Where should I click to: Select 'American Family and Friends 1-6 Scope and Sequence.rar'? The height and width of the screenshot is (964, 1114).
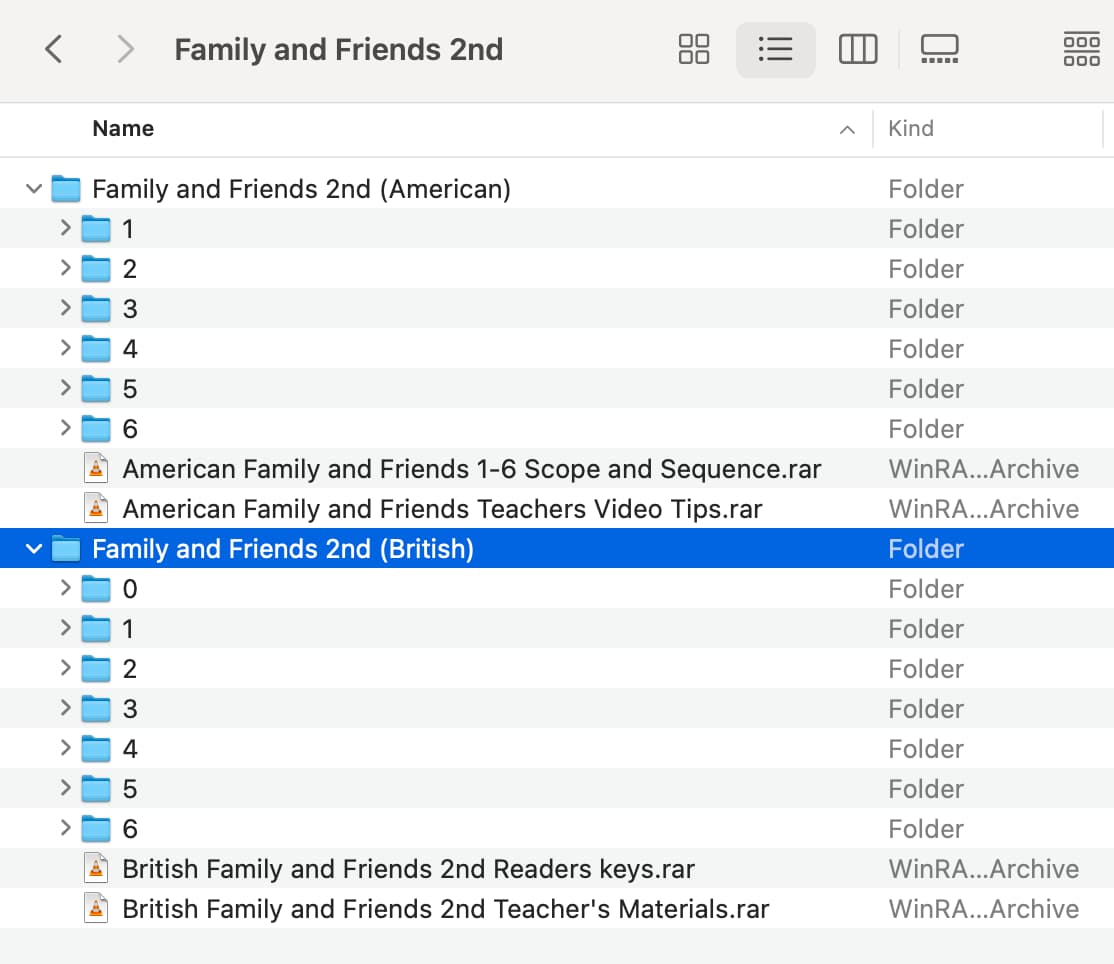pyautogui.click(x=472, y=469)
